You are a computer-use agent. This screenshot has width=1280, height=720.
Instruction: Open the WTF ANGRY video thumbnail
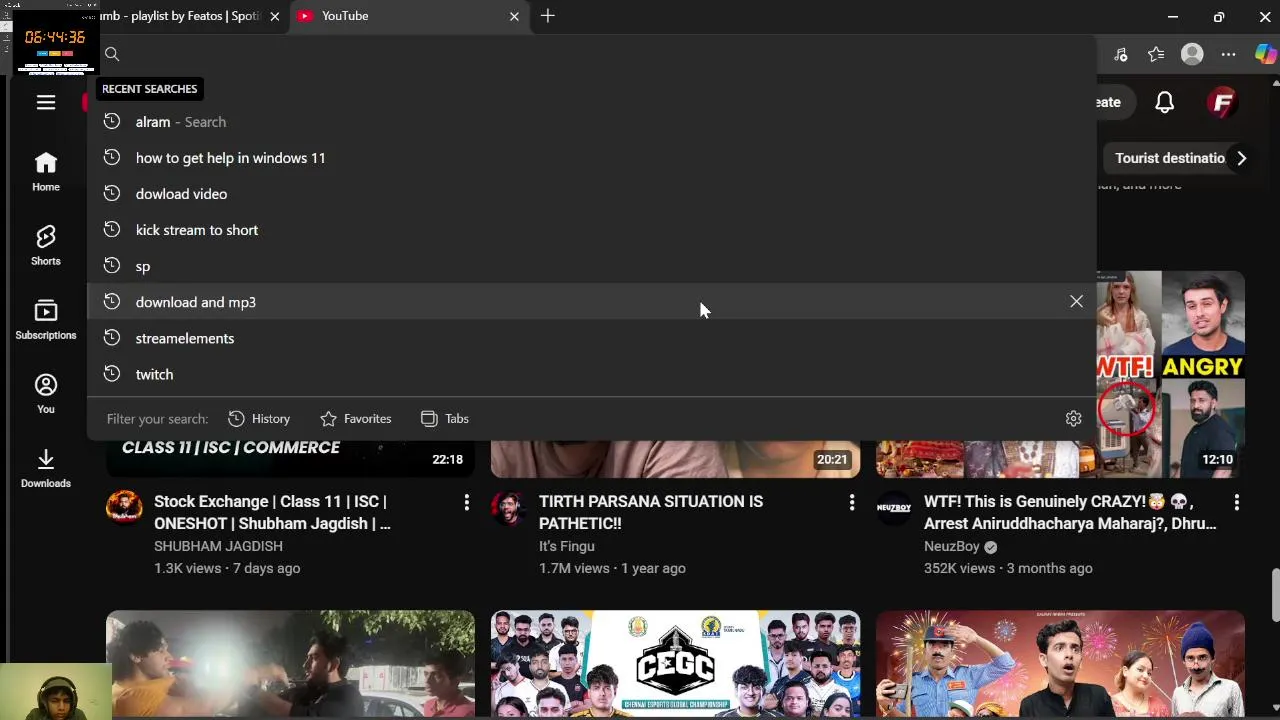[1171, 374]
